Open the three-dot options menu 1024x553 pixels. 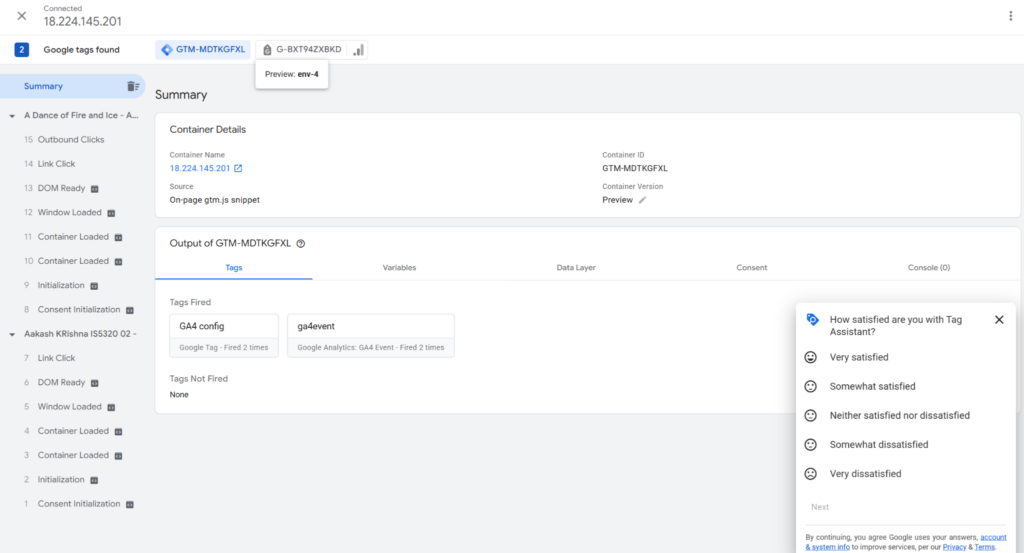tap(1011, 16)
